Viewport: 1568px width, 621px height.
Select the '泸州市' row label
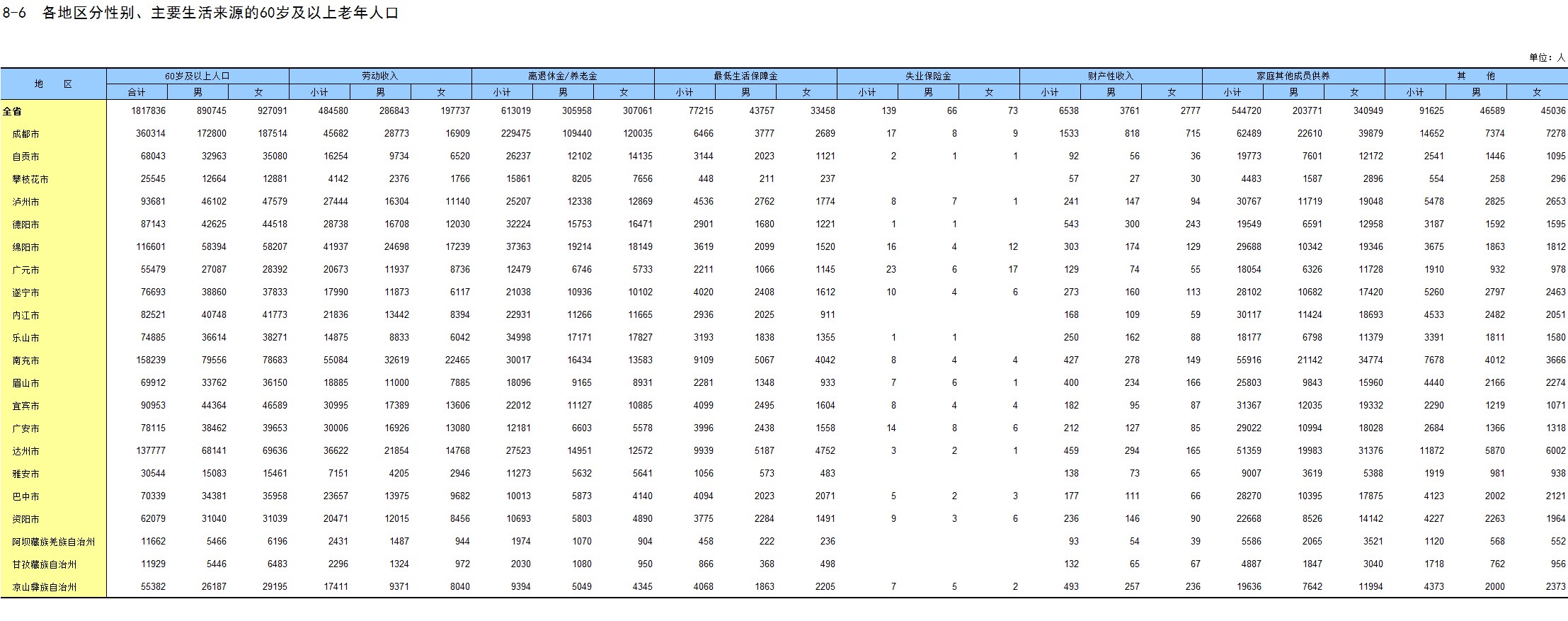tap(25, 202)
